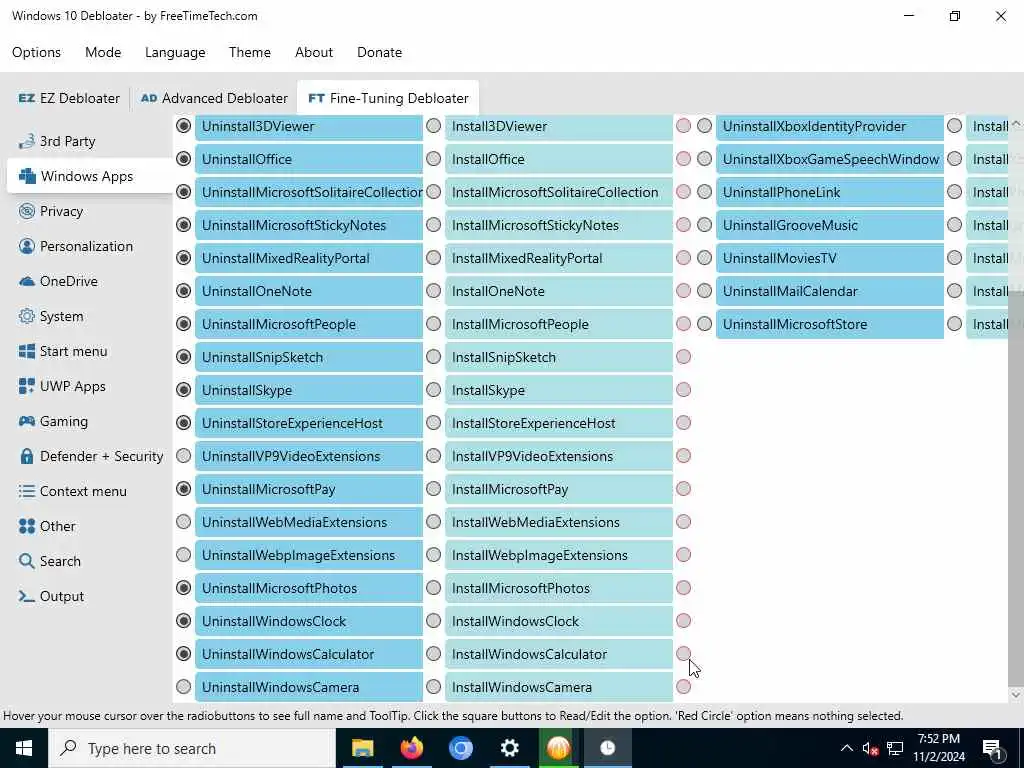1024x768 pixels.
Task: Select the Windows Apps sidebar icon
Action: coord(27,176)
